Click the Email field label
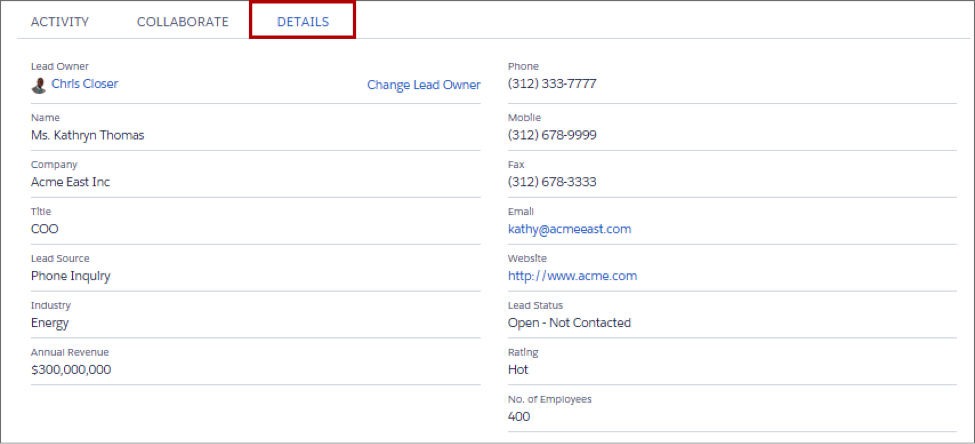Image resolution: width=975 pixels, height=444 pixels. [521, 211]
